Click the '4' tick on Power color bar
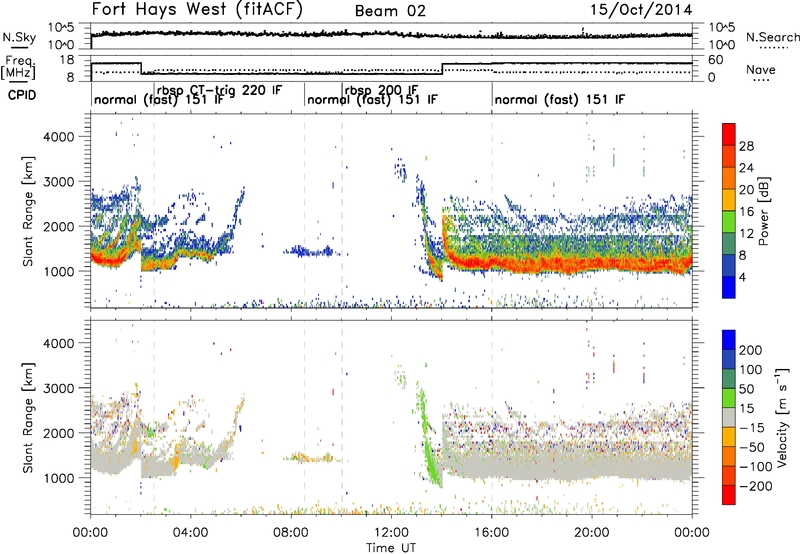 743,277
